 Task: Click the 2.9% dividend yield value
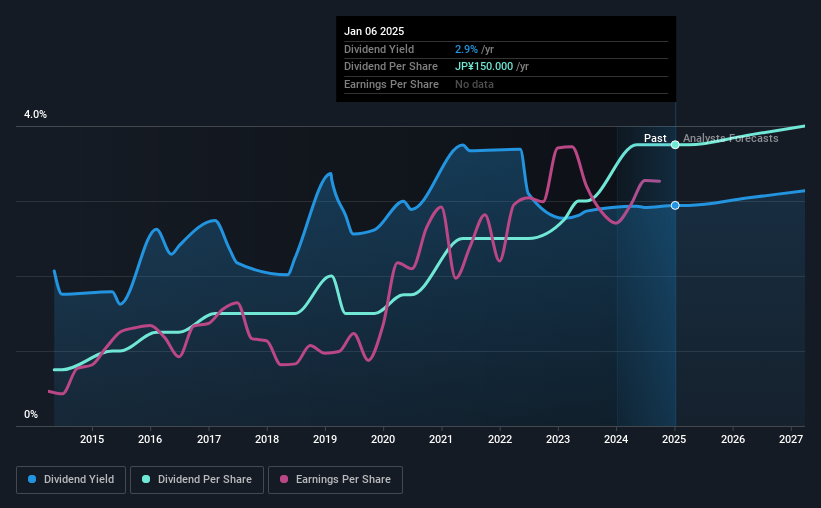tap(466, 49)
